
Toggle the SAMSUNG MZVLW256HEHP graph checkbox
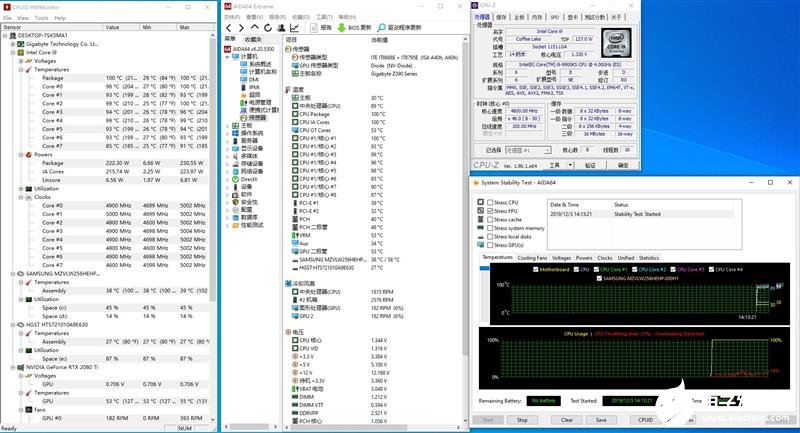point(599,278)
